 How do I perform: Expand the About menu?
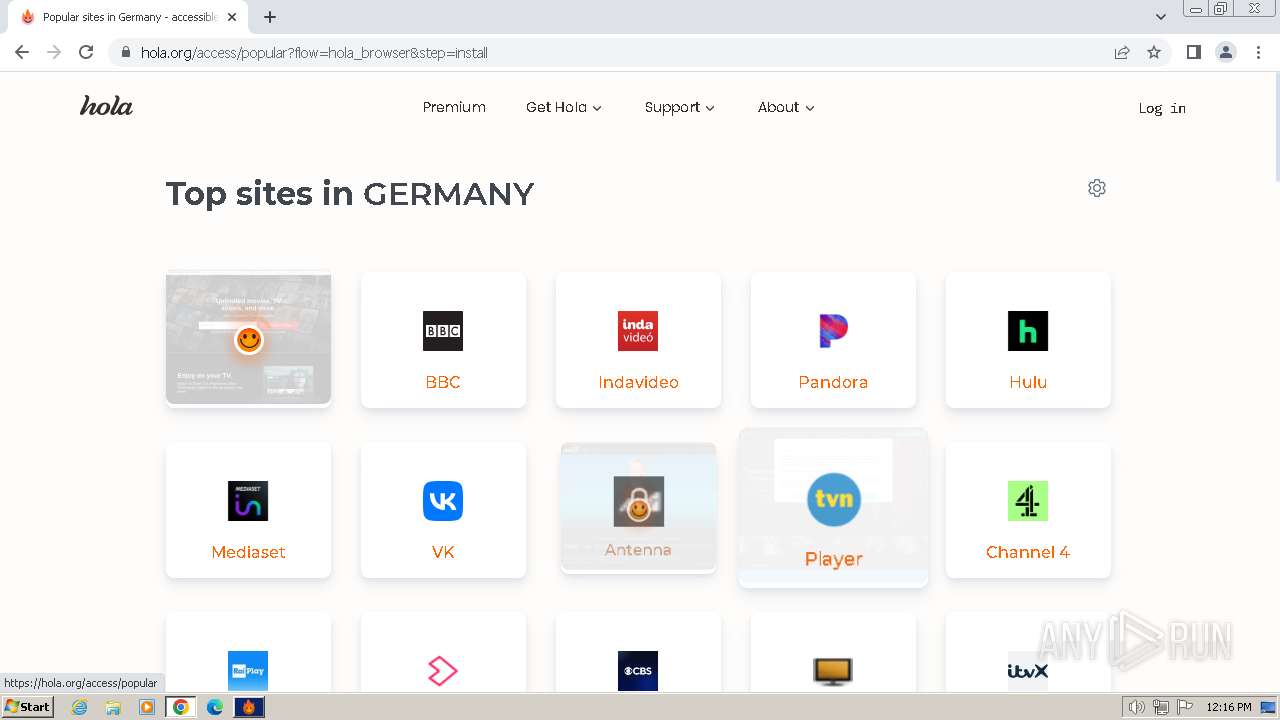tap(786, 107)
